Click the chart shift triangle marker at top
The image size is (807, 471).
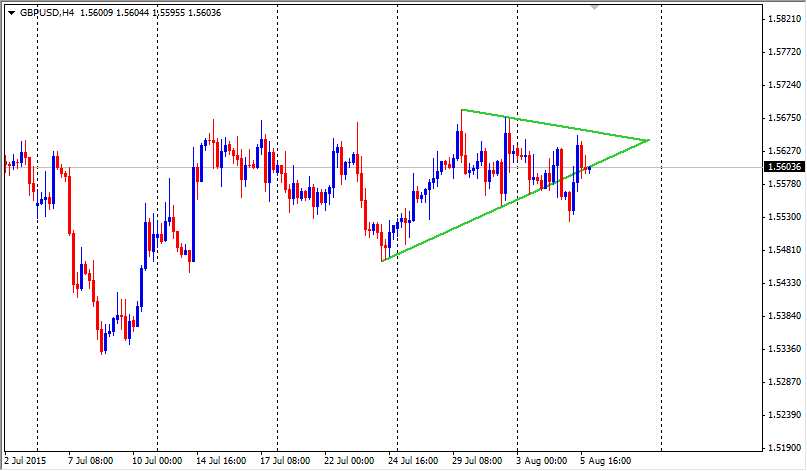coord(594,7)
